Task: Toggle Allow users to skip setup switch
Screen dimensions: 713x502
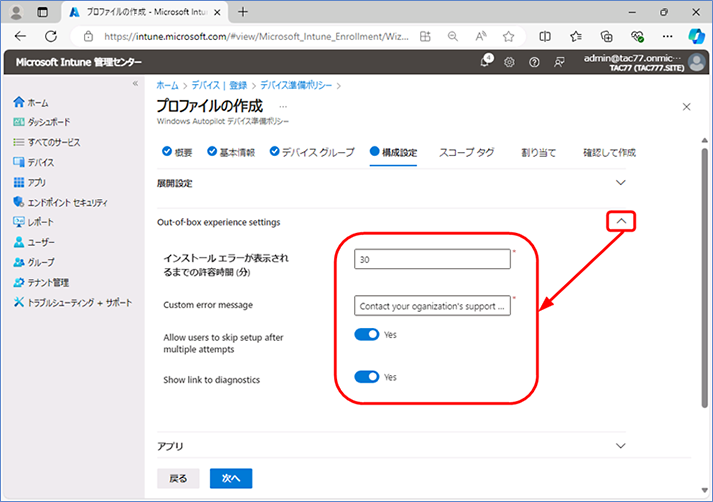Action: click(x=367, y=335)
